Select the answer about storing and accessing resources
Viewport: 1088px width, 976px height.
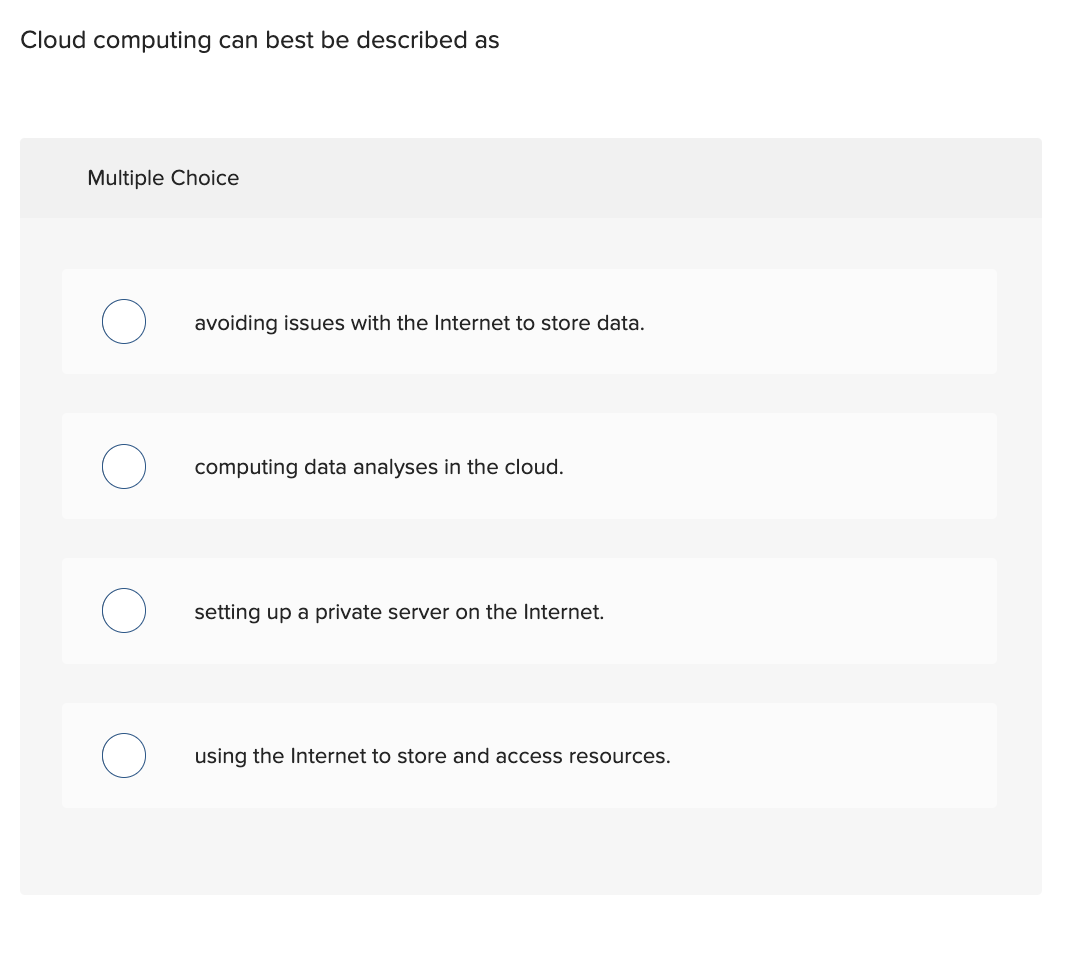point(432,756)
